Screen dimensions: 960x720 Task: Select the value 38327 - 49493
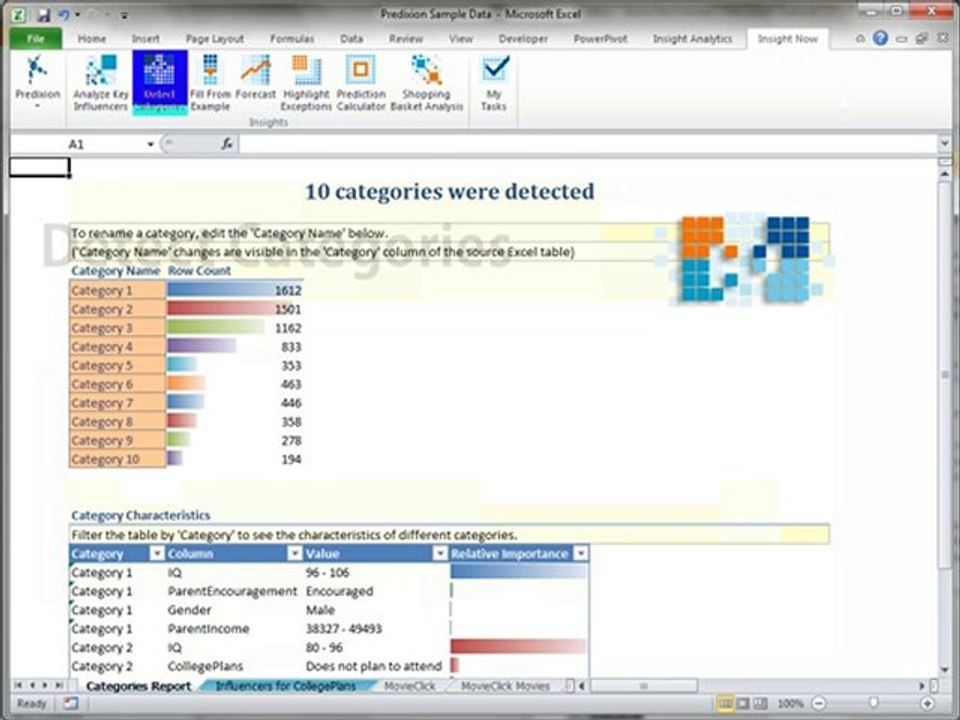343,629
